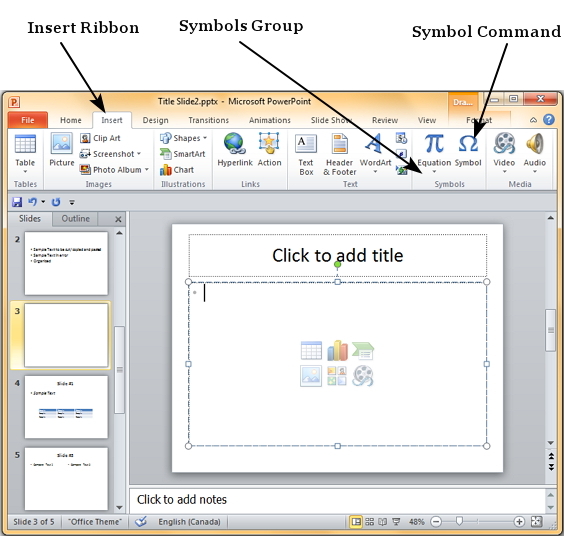Select slide 2 thumbnail
The height and width of the screenshot is (538, 565).
[66, 263]
